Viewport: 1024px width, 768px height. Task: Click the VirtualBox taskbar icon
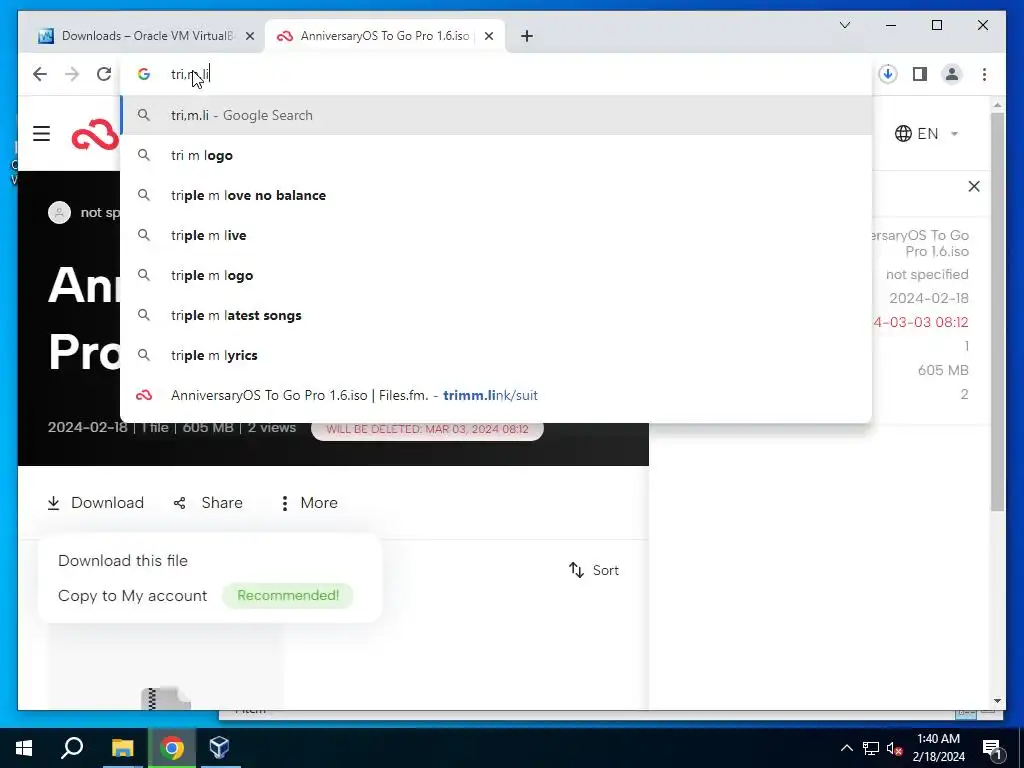click(x=219, y=748)
